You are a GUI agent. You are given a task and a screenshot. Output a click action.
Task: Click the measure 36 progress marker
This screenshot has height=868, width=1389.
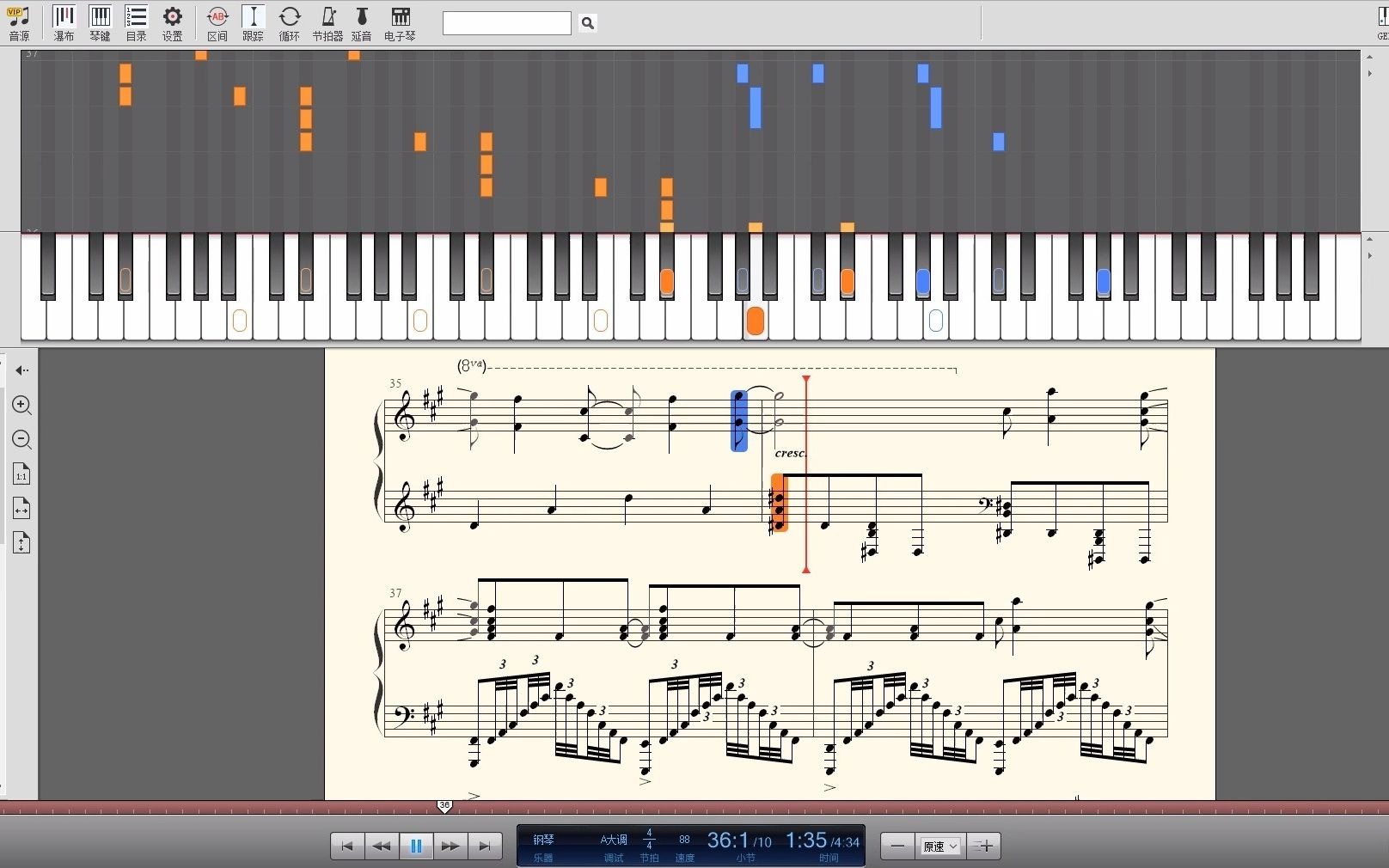pyautogui.click(x=444, y=806)
